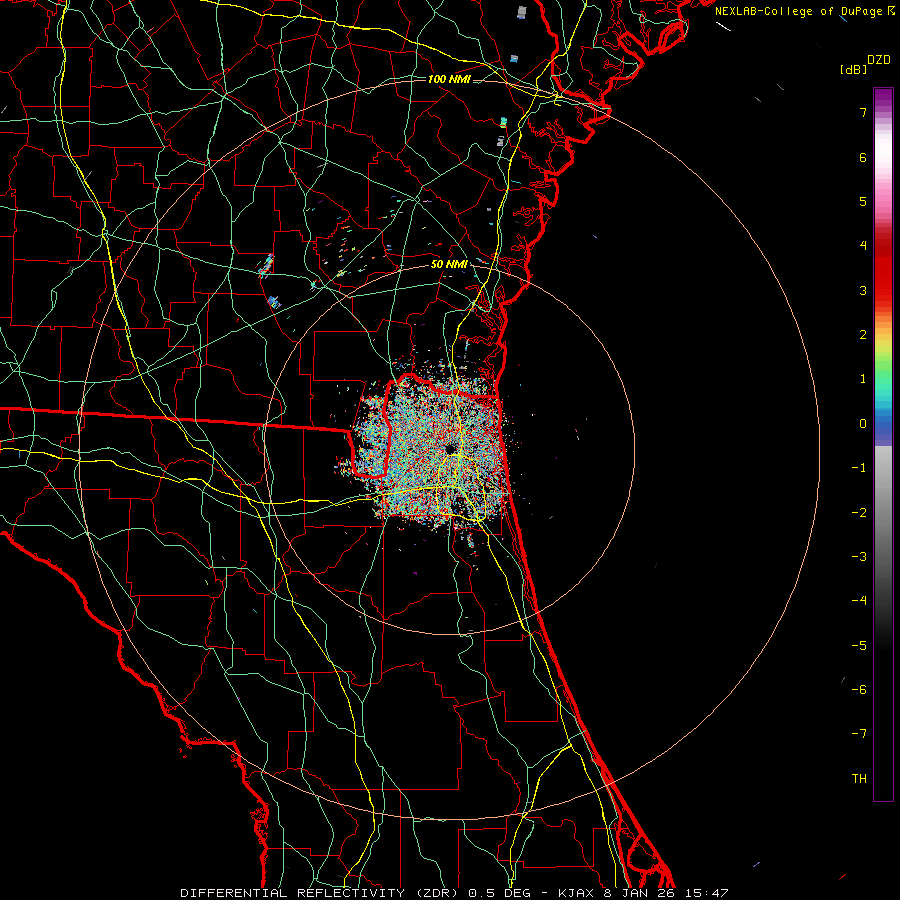Image resolution: width=900 pixels, height=900 pixels.
Task: Select the -4 label on the dB scale
Action: pyautogui.click(x=859, y=601)
